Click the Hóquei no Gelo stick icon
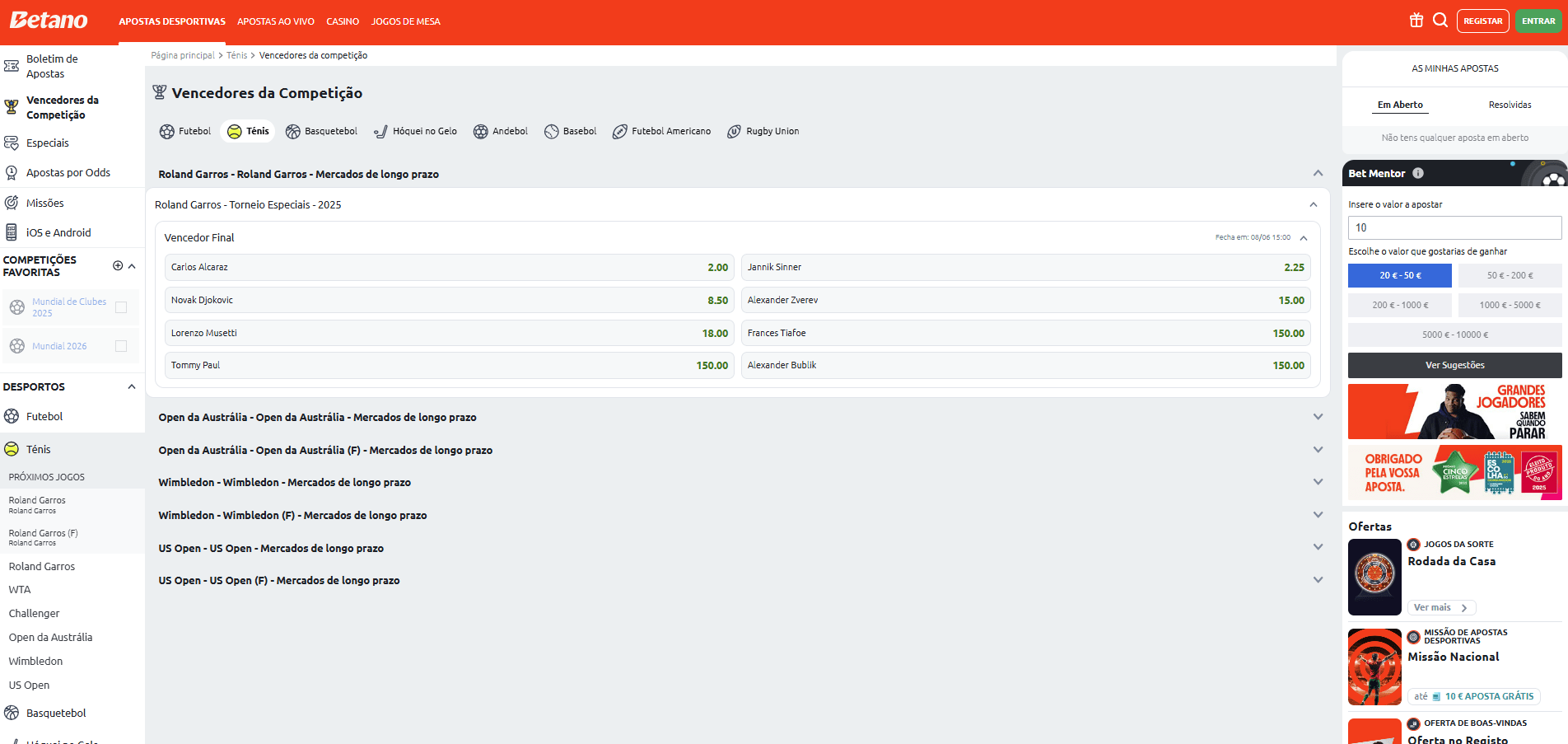The height and width of the screenshot is (744, 1568). (380, 132)
